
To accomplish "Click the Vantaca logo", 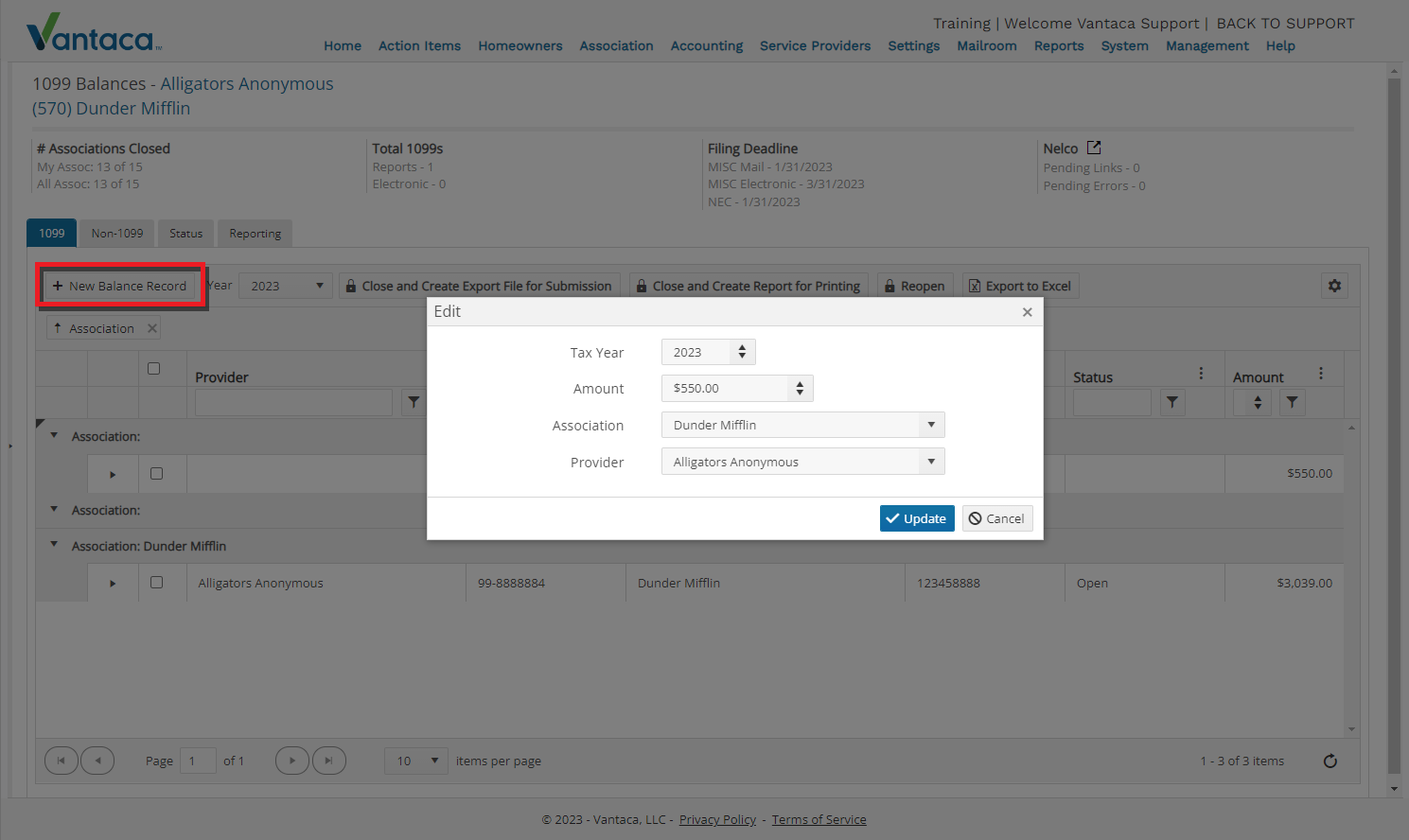I will tap(94, 33).
